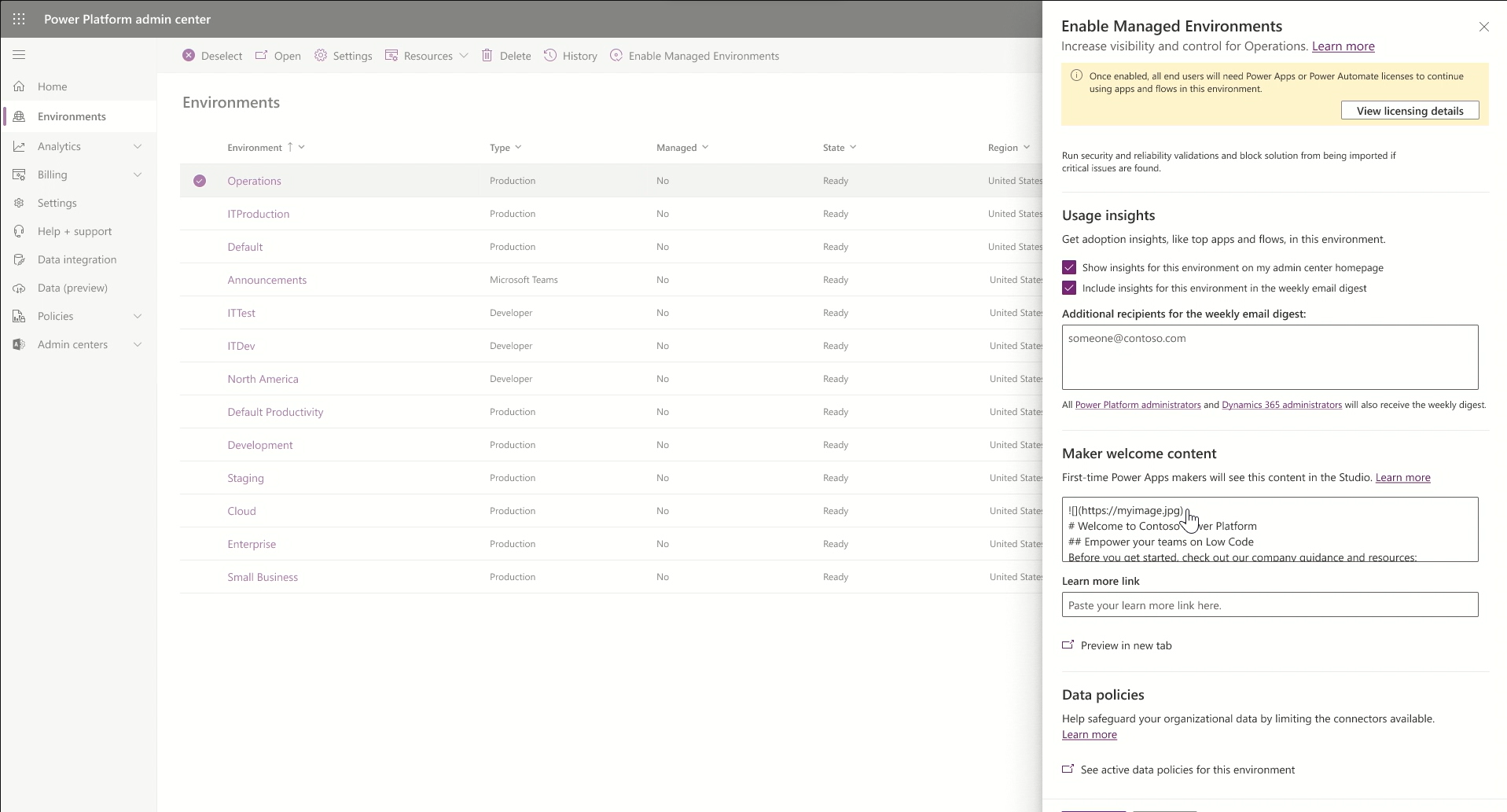This screenshot has width=1507, height=812.
Task: Uncheck the Operations row selection circle
Action: tap(200, 181)
